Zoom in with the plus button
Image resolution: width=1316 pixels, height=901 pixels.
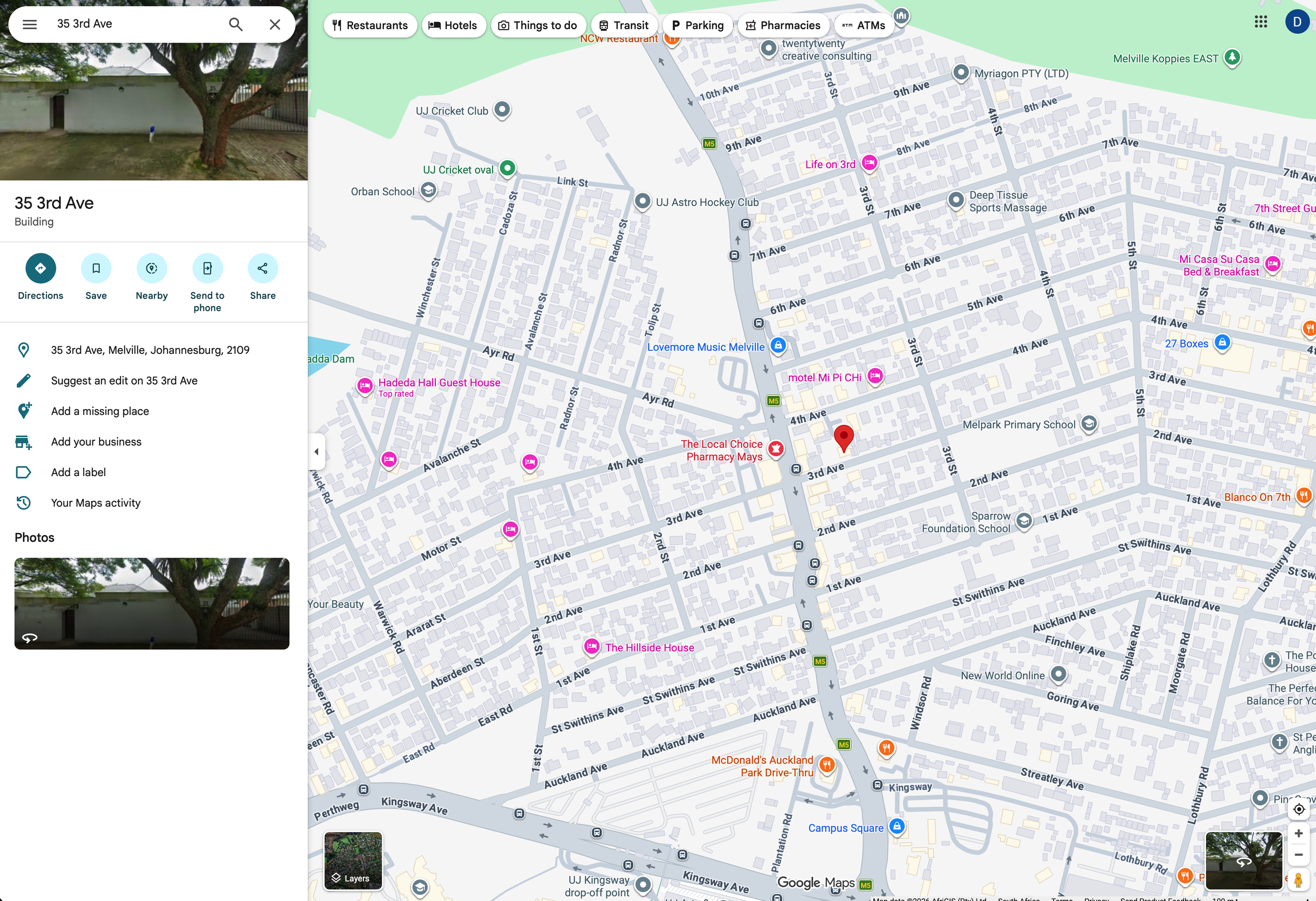[x=1299, y=833]
